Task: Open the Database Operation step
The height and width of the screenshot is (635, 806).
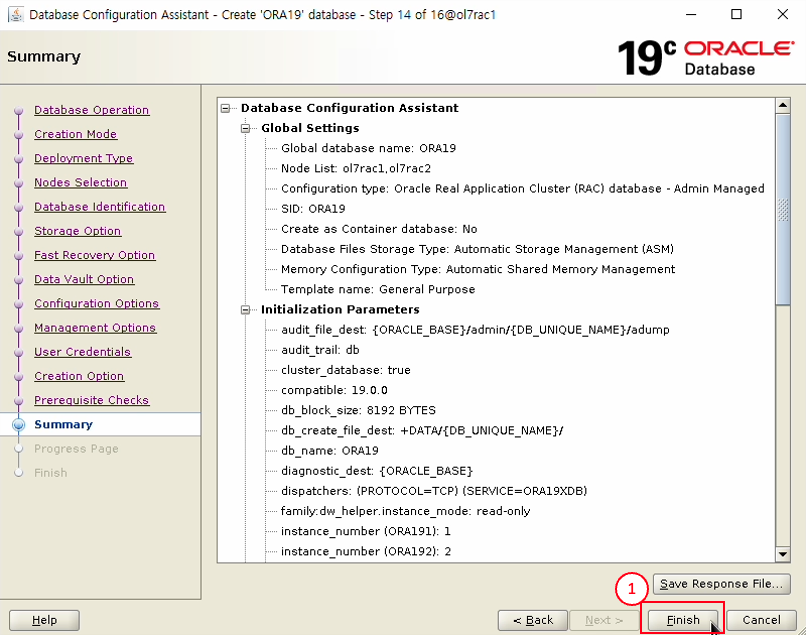Action: [91, 110]
